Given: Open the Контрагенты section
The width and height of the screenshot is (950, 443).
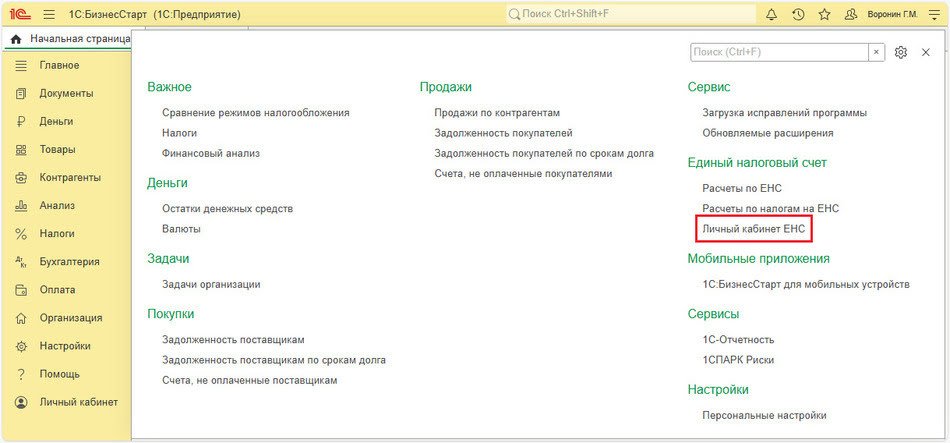Looking at the screenshot, I should click(x=70, y=178).
